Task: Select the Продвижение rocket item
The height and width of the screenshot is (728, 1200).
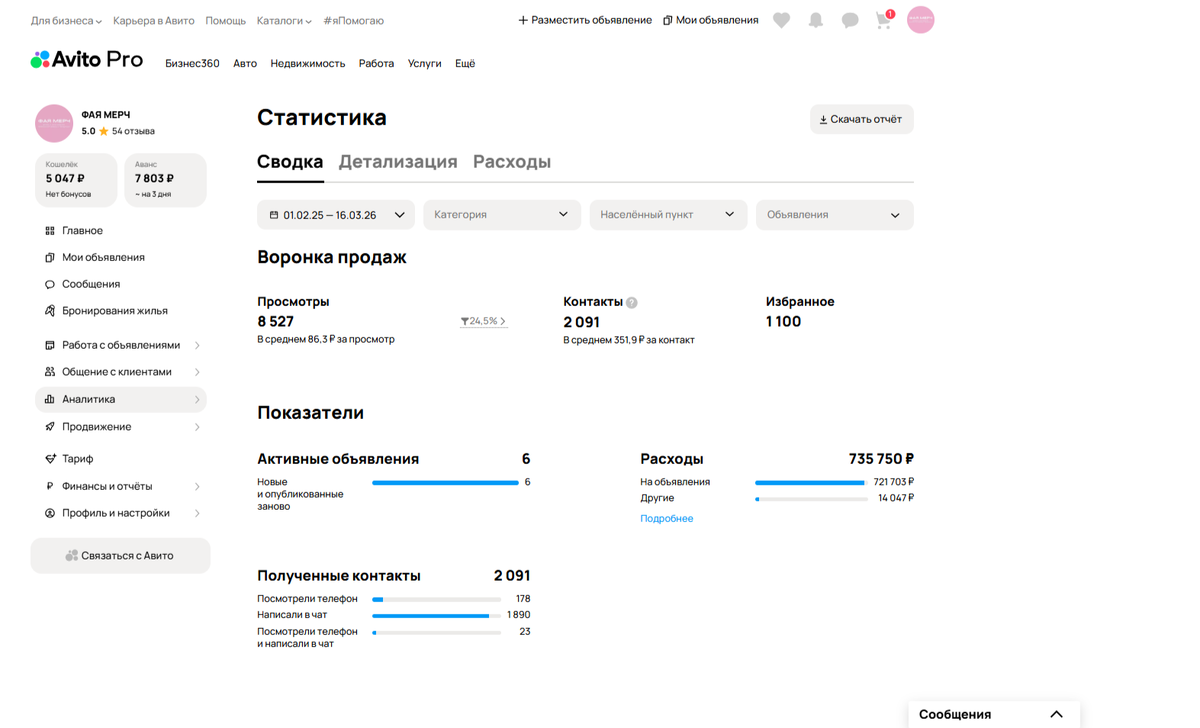Action: [x=95, y=426]
